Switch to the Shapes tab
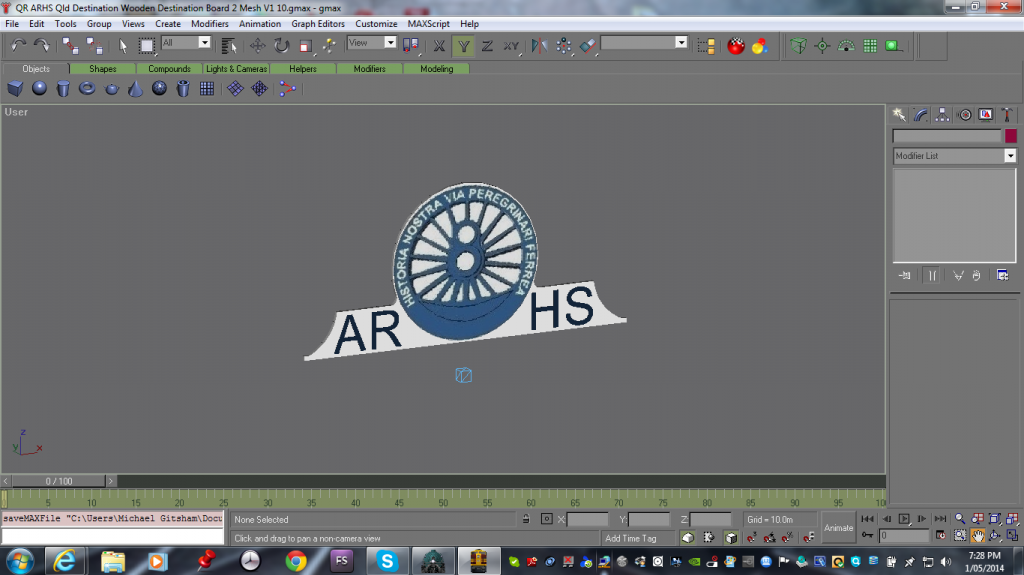 (103, 69)
